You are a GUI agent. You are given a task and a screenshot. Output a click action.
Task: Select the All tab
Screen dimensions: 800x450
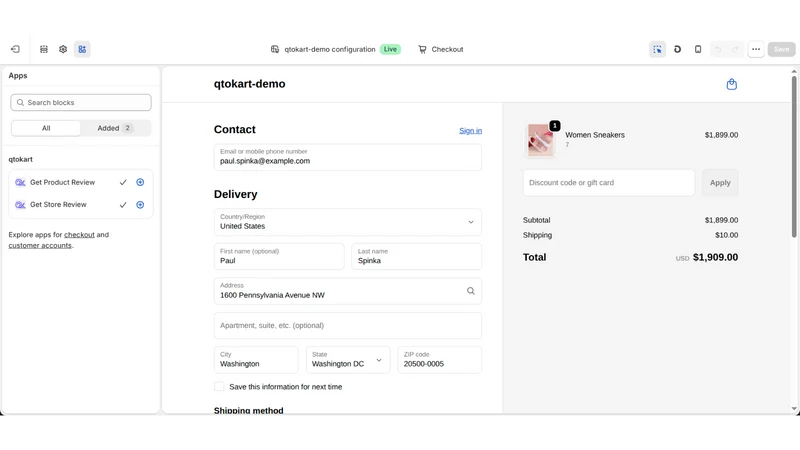click(46, 128)
